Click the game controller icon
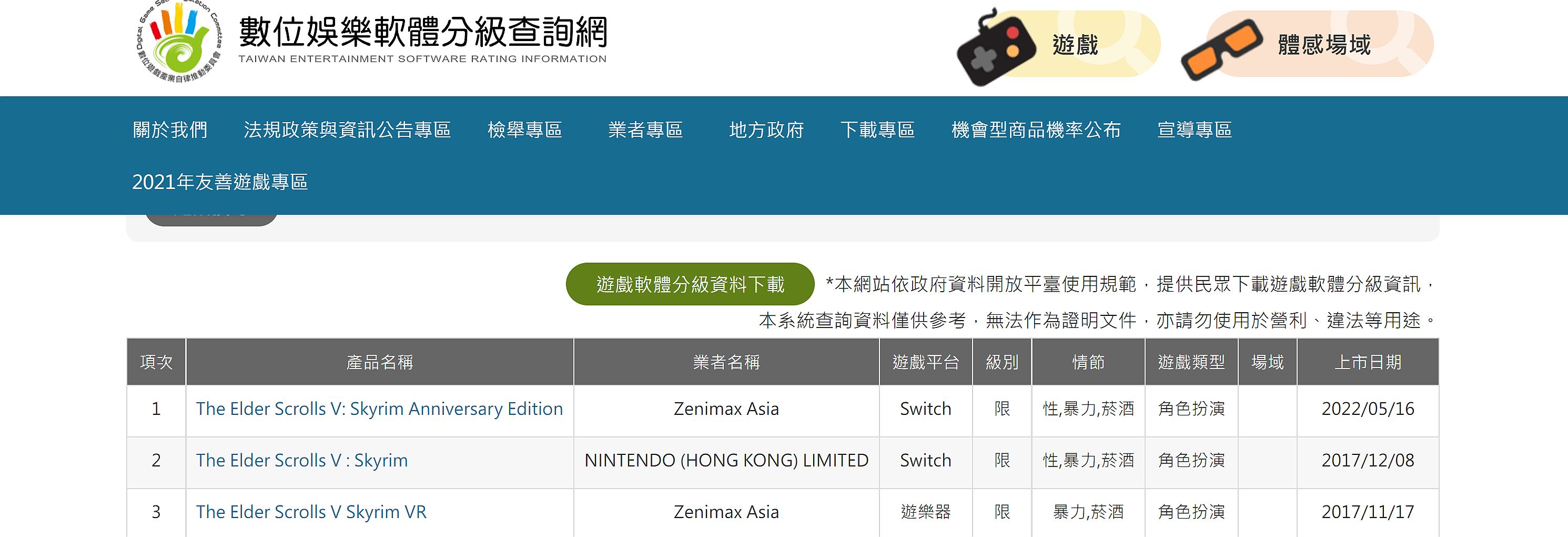The height and width of the screenshot is (537, 1568). pyautogui.click(x=996, y=47)
